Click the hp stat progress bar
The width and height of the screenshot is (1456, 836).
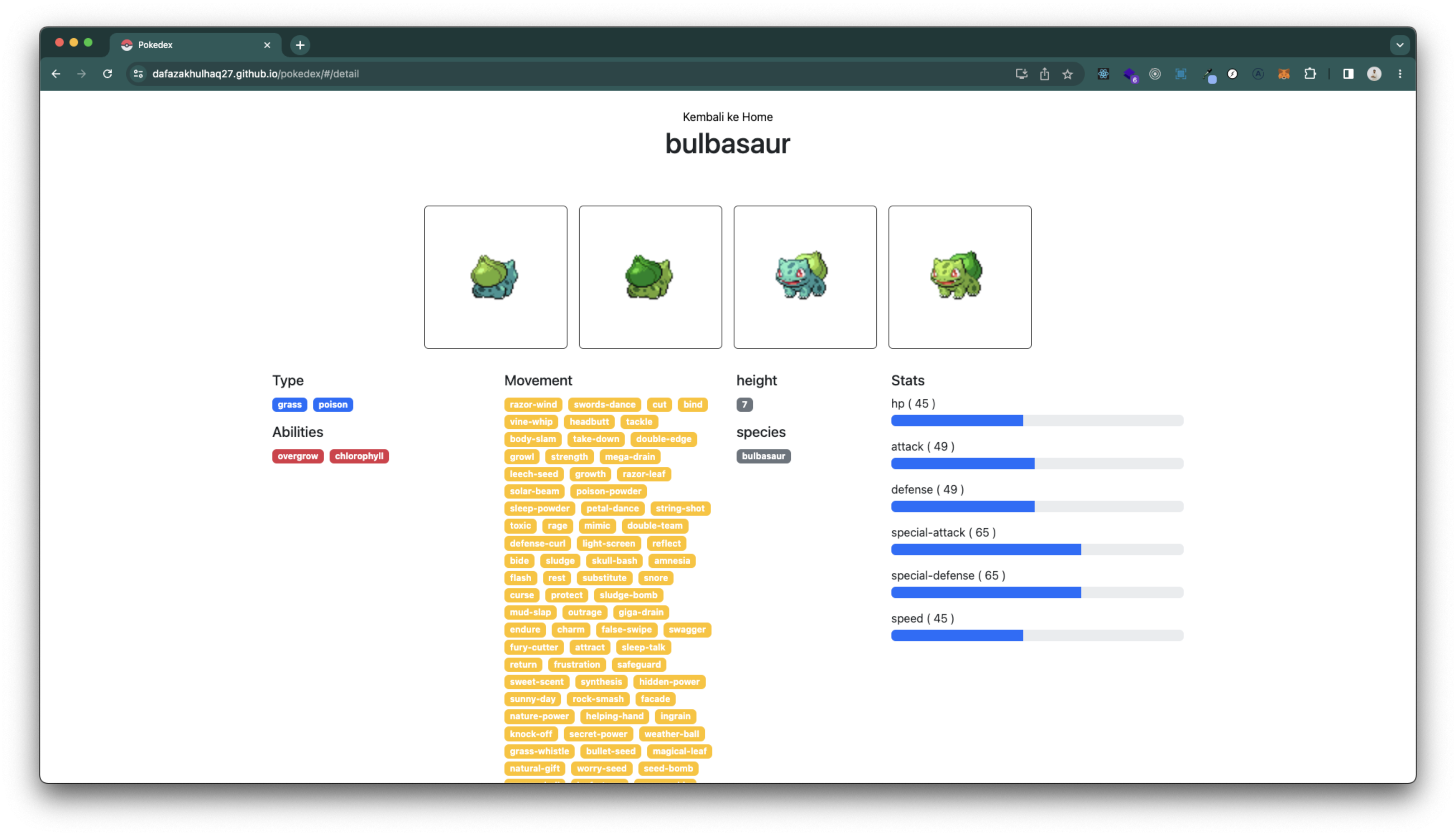[x=1037, y=420]
